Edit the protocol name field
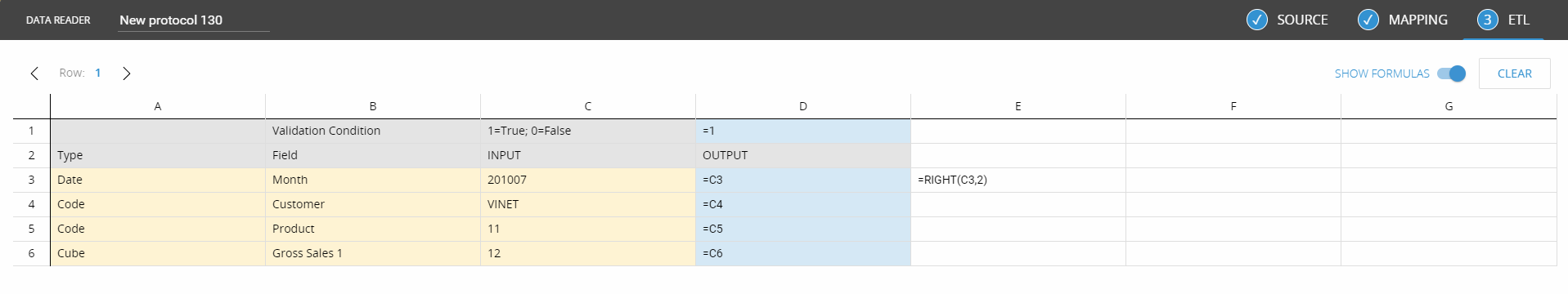Screen dimensions: 1568x294 (x=194, y=20)
